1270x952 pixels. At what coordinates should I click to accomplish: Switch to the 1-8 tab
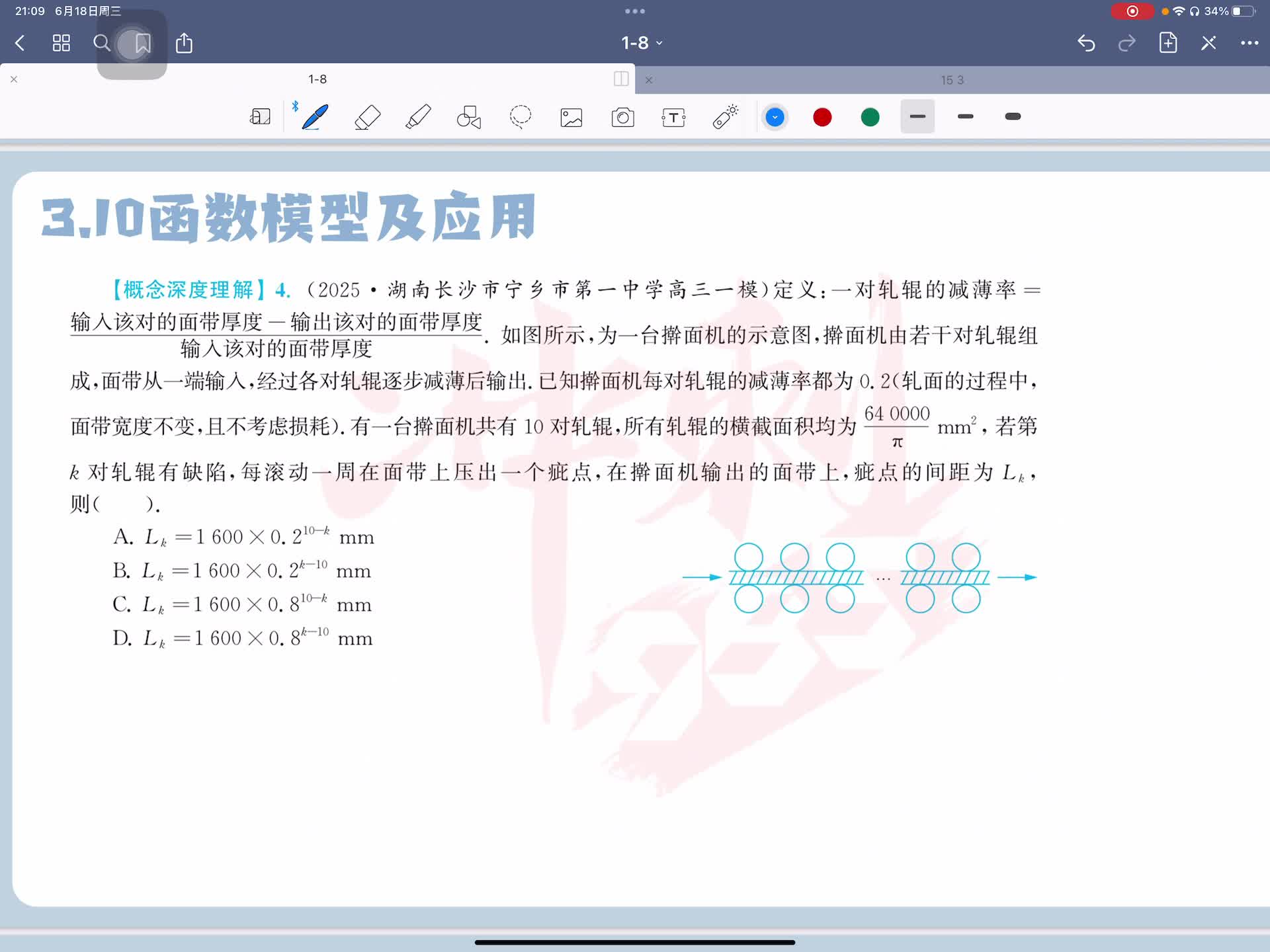(x=317, y=79)
